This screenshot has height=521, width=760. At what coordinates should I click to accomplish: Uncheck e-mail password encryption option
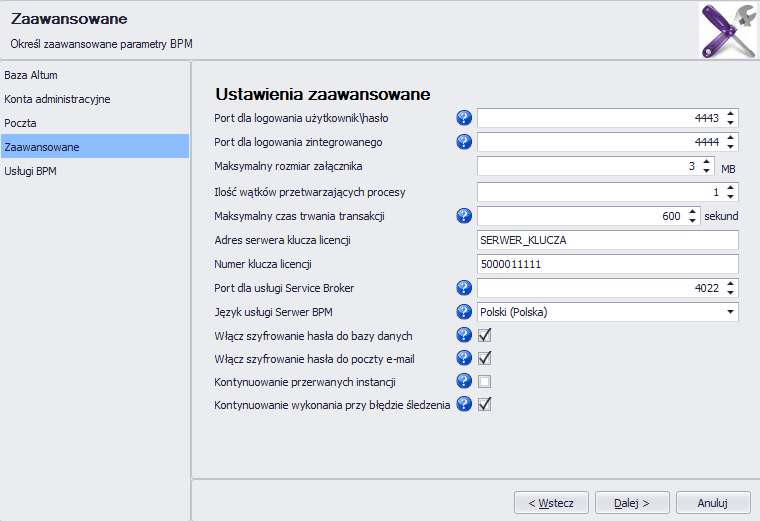click(x=484, y=358)
